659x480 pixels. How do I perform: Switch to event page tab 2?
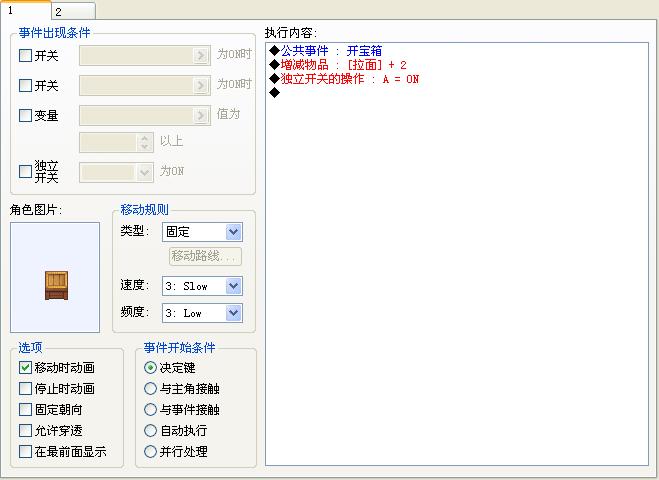click(x=74, y=11)
